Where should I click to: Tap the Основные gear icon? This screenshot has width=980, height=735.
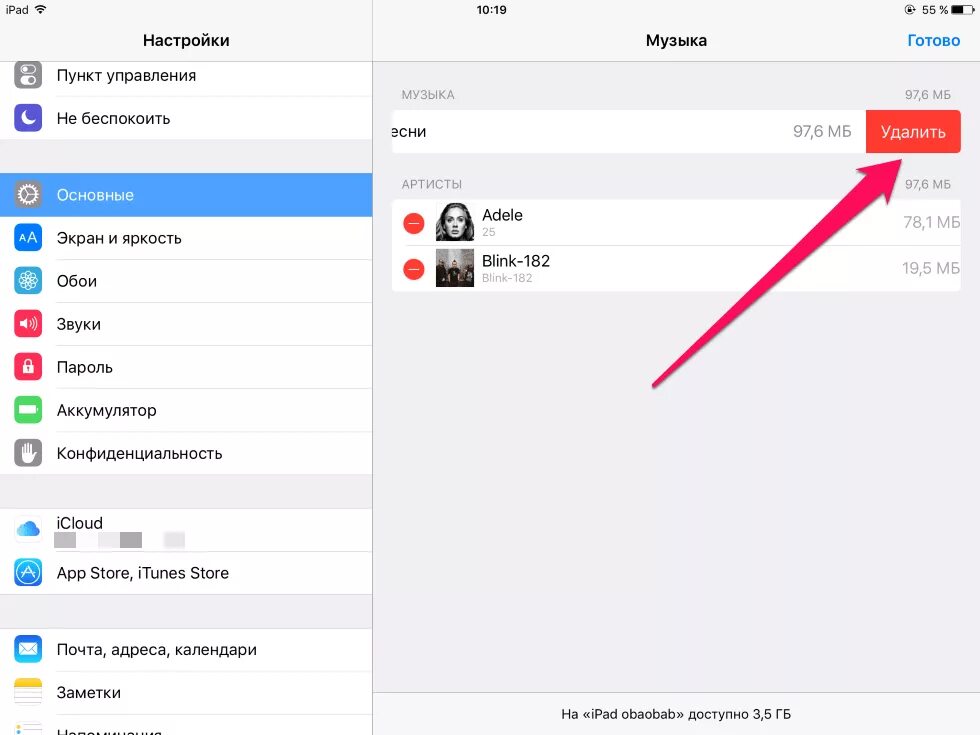(28, 195)
